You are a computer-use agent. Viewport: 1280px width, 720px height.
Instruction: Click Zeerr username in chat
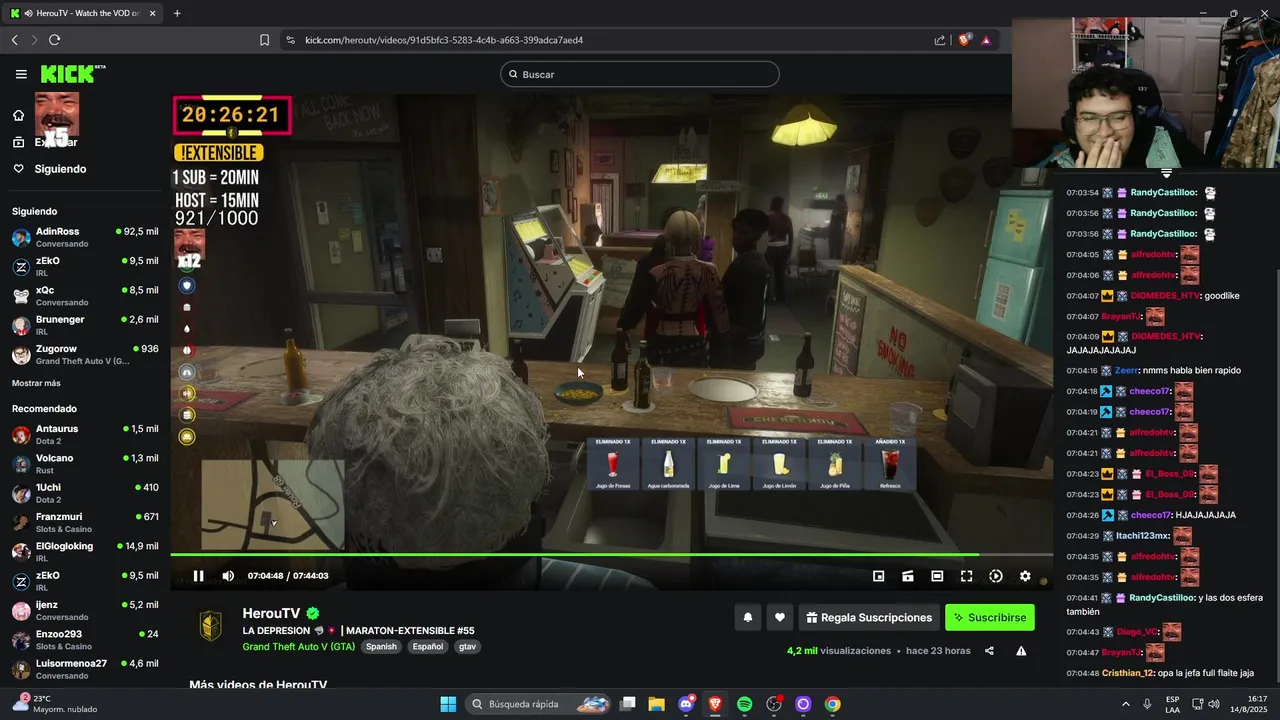(x=1126, y=370)
